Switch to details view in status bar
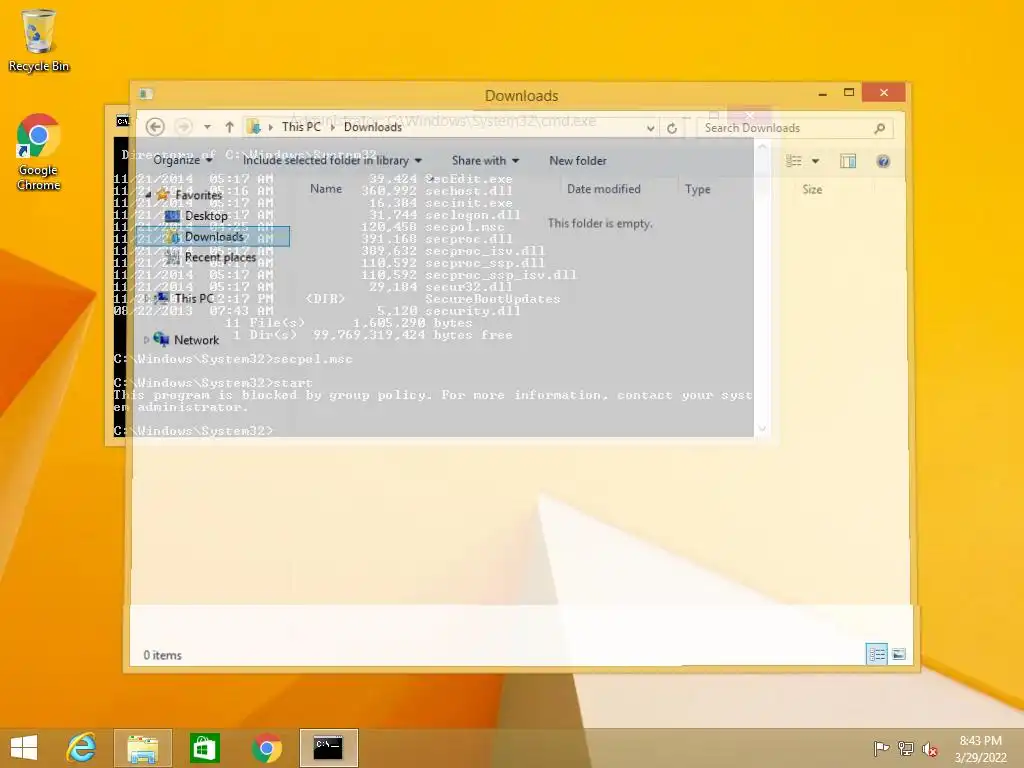 click(876, 654)
